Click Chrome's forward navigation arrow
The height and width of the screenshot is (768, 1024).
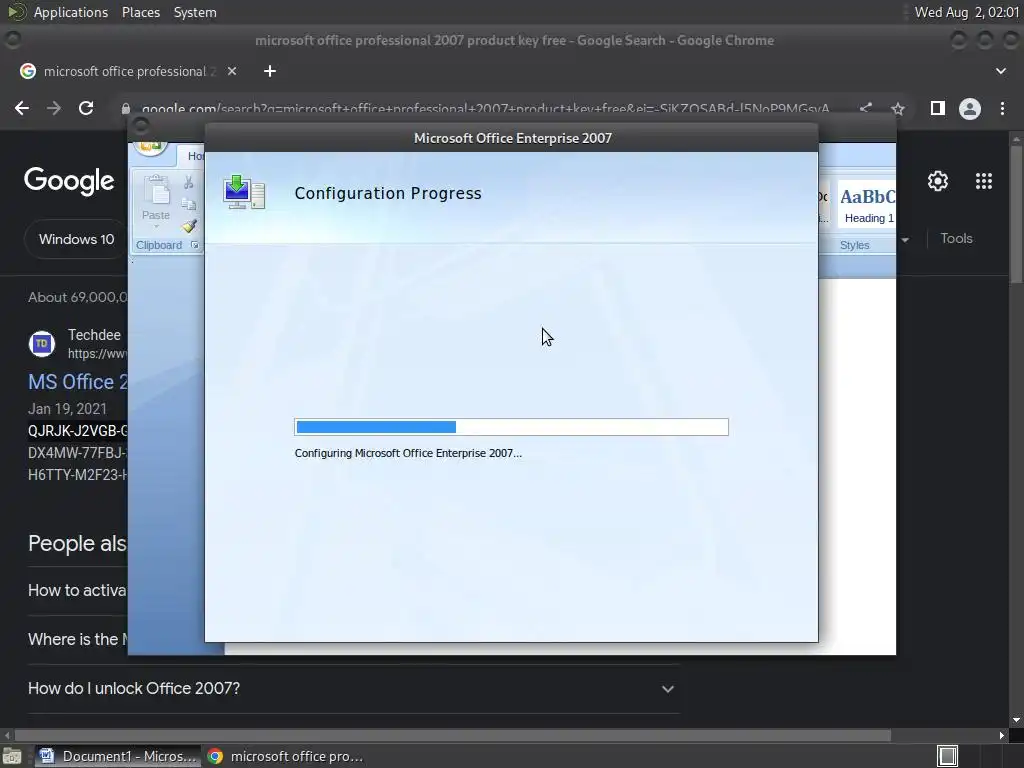tap(54, 108)
